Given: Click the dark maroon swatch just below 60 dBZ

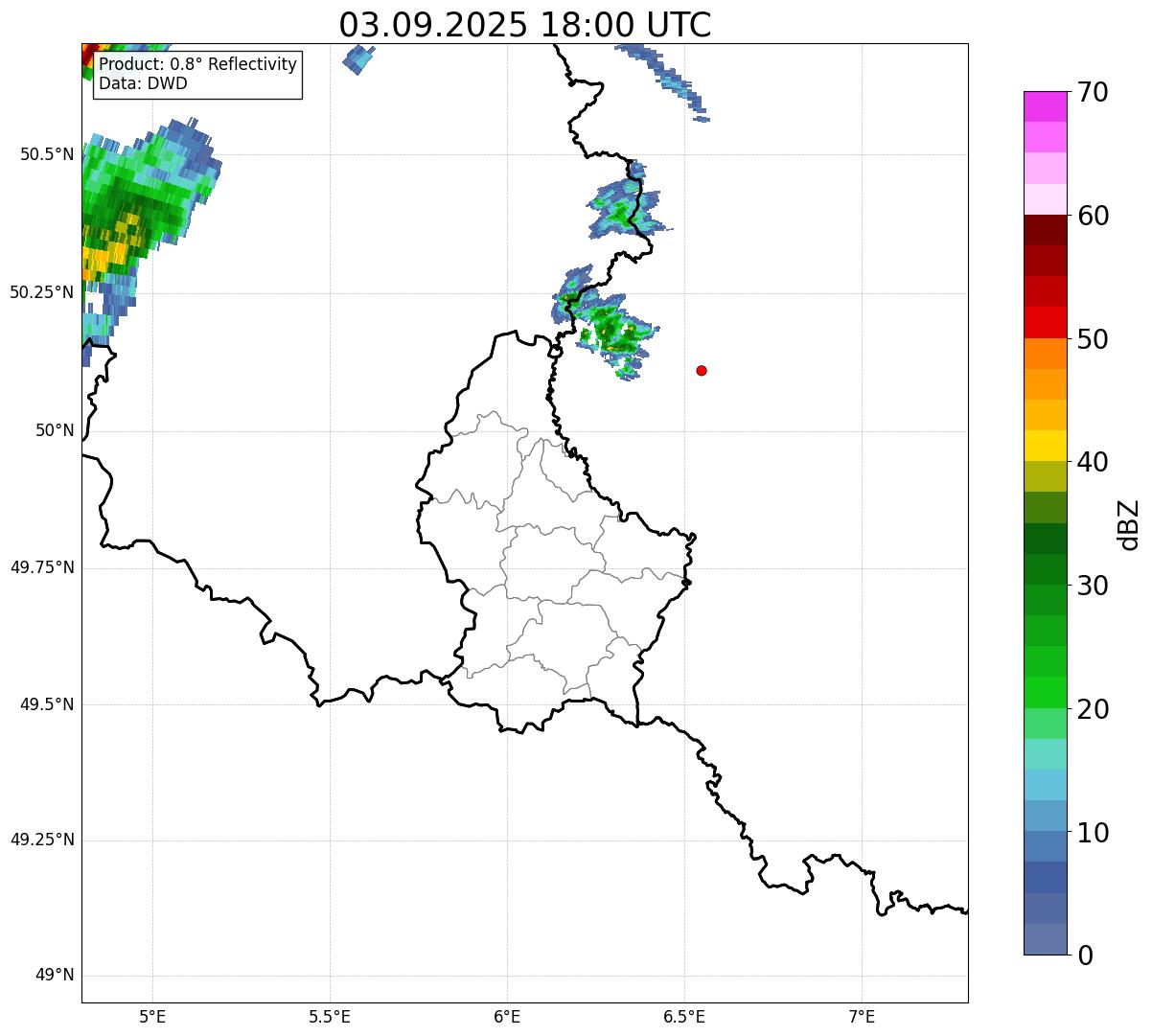Looking at the screenshot, I should [1046, 230].
